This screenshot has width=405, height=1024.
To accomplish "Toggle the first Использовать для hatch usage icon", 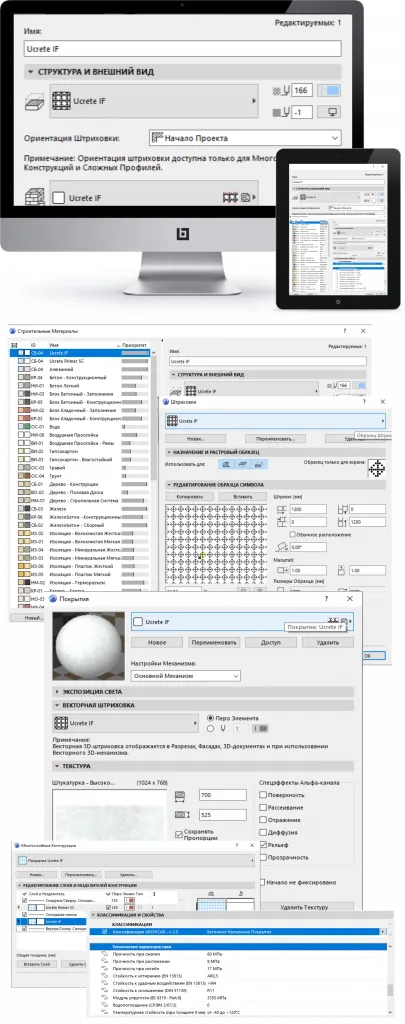I will [x=225, y=464].
